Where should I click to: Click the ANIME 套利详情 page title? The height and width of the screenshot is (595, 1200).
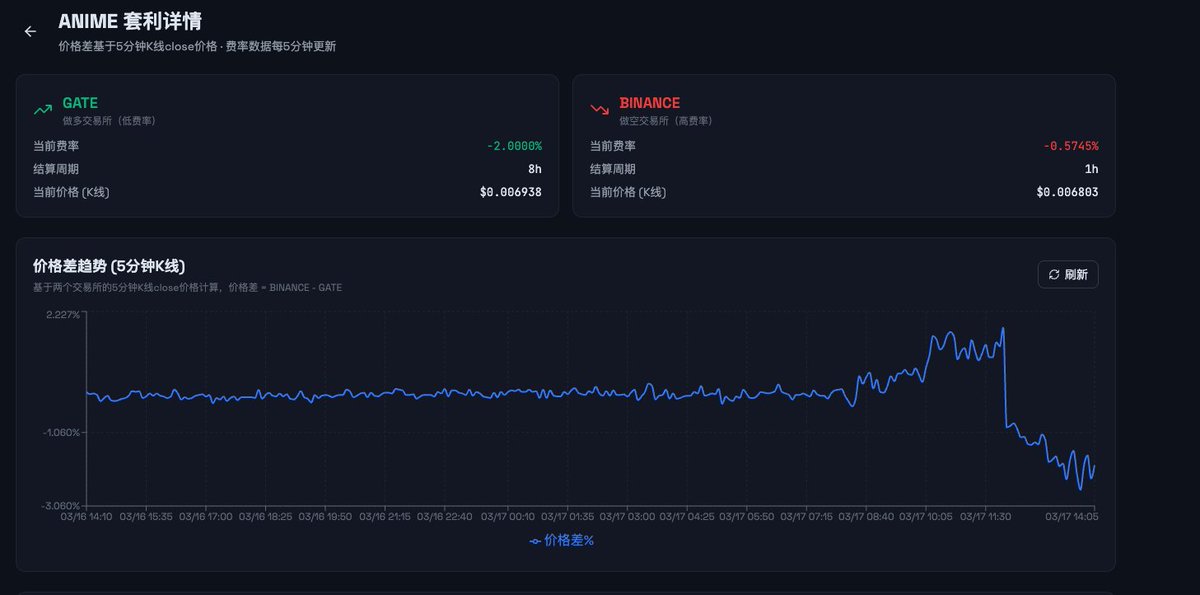130,22
